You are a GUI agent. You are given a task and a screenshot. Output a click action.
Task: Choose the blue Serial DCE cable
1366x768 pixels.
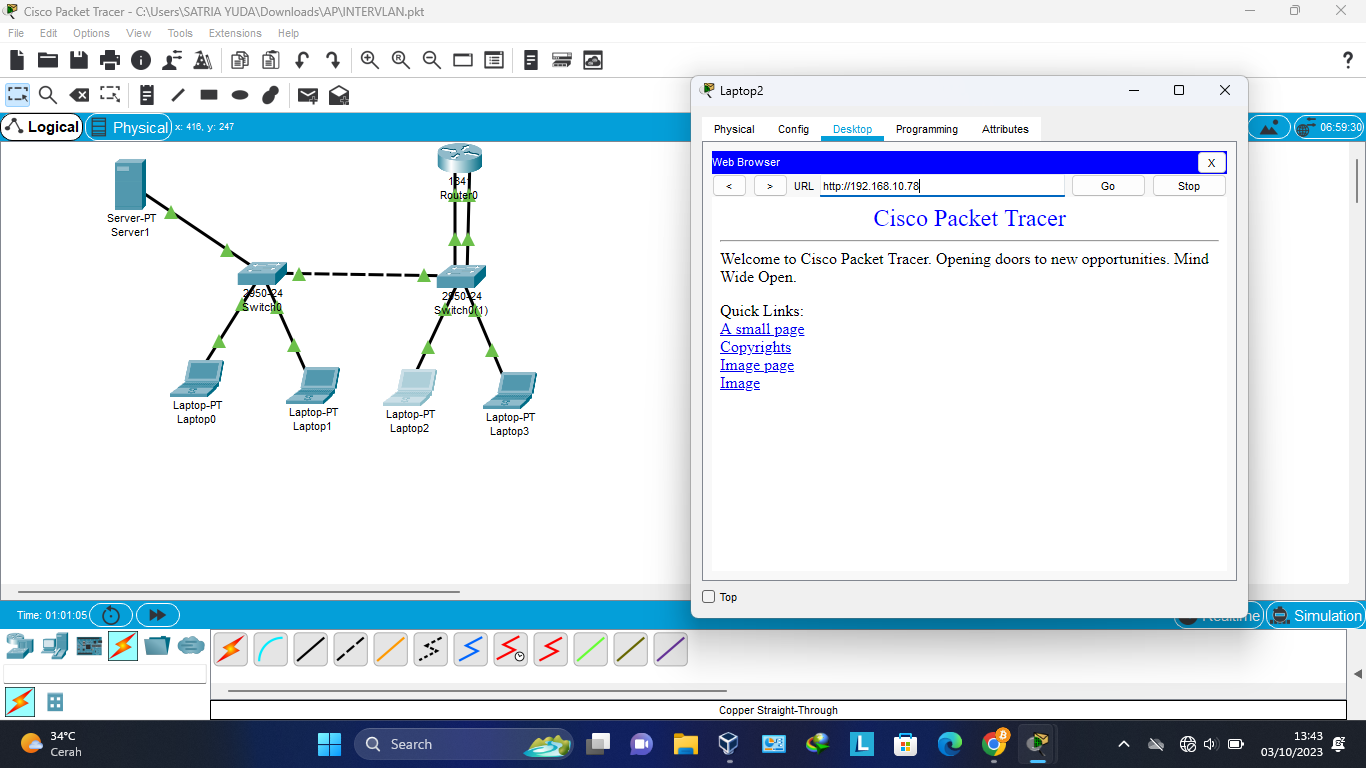point(470,649)
